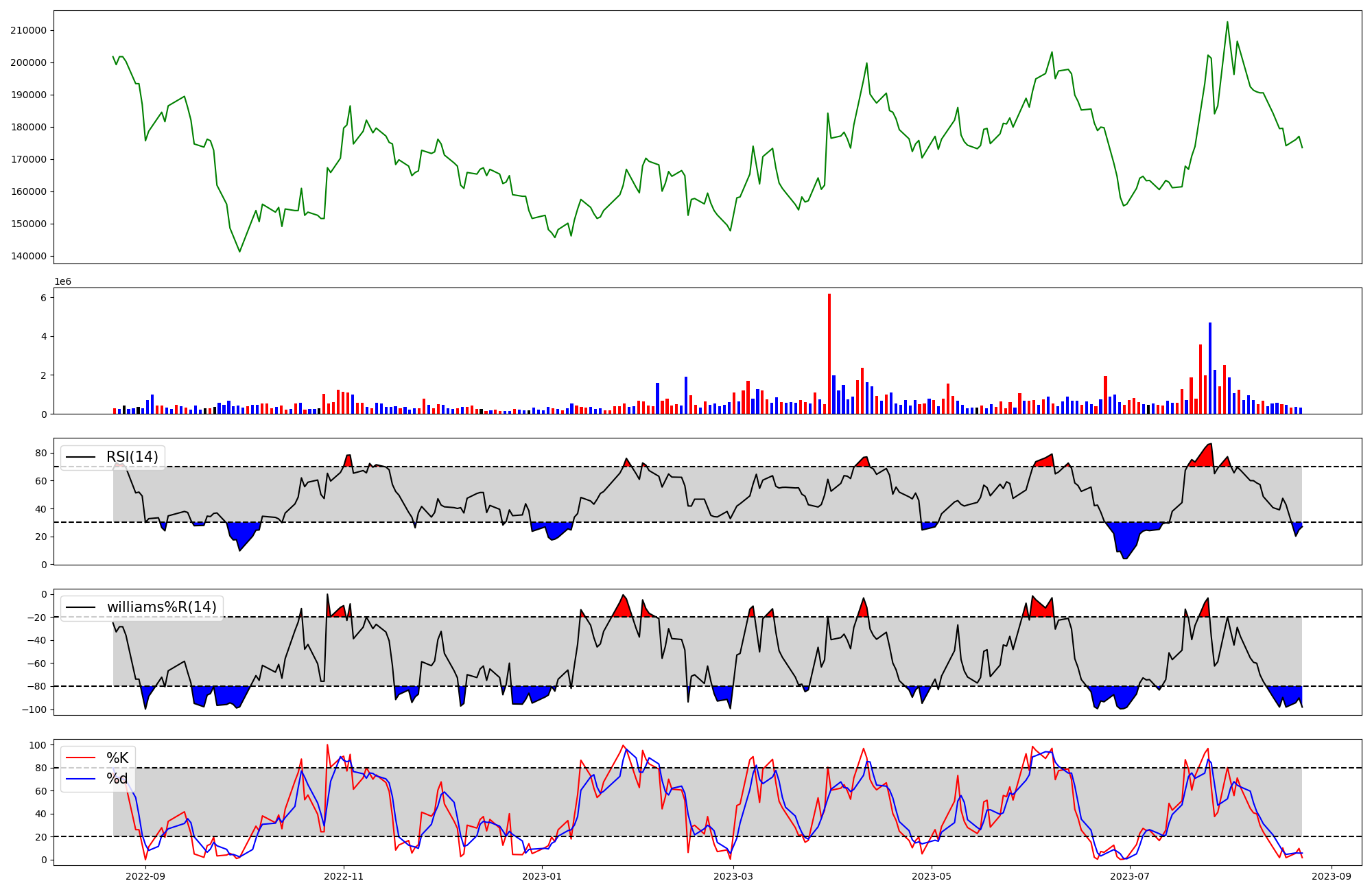Click the 2023-07 date tick label
The image size is (1372, 892).
pos(1130,876)
